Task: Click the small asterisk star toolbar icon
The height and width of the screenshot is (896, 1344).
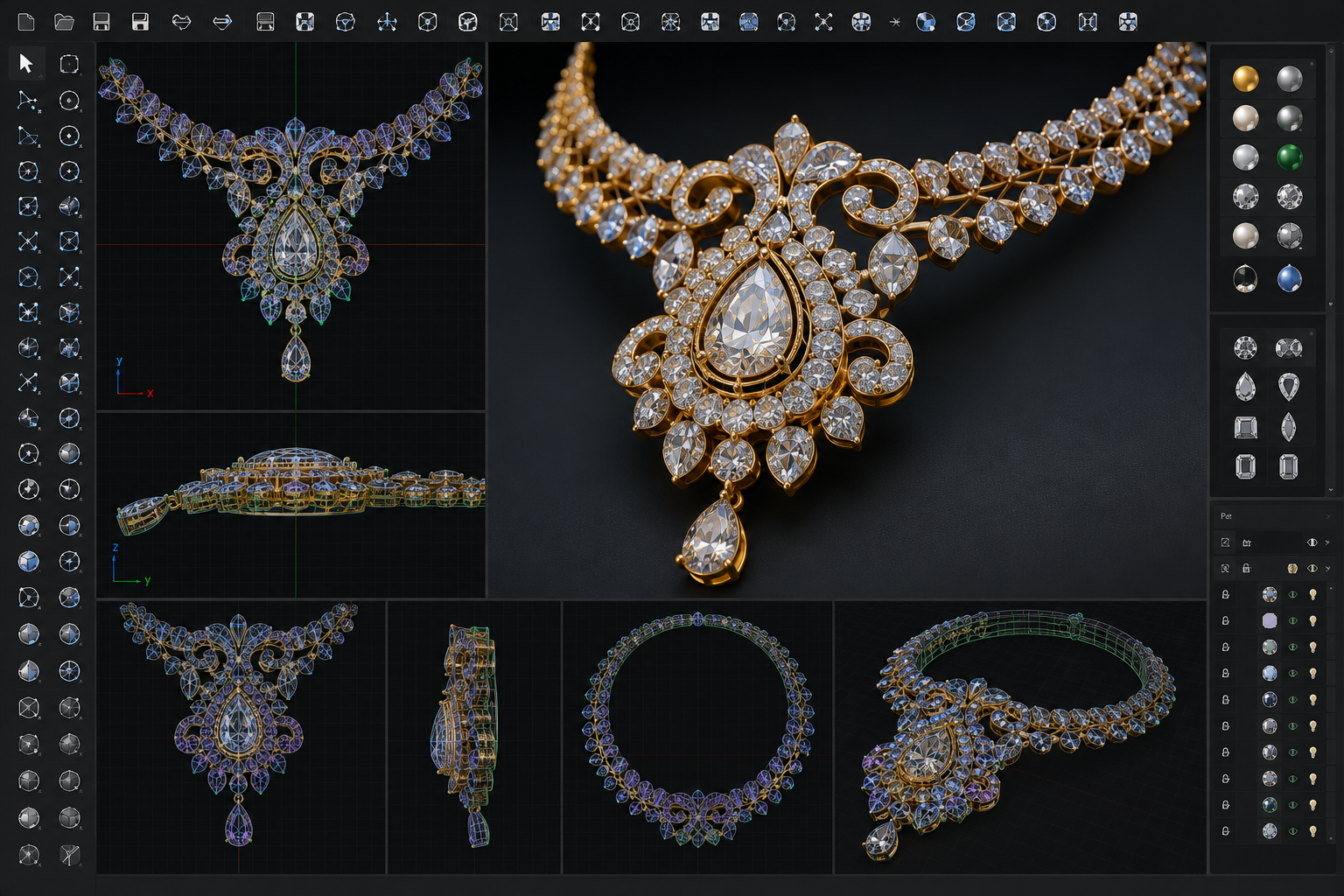Action: pyautogui.click(x=894, y=22)
